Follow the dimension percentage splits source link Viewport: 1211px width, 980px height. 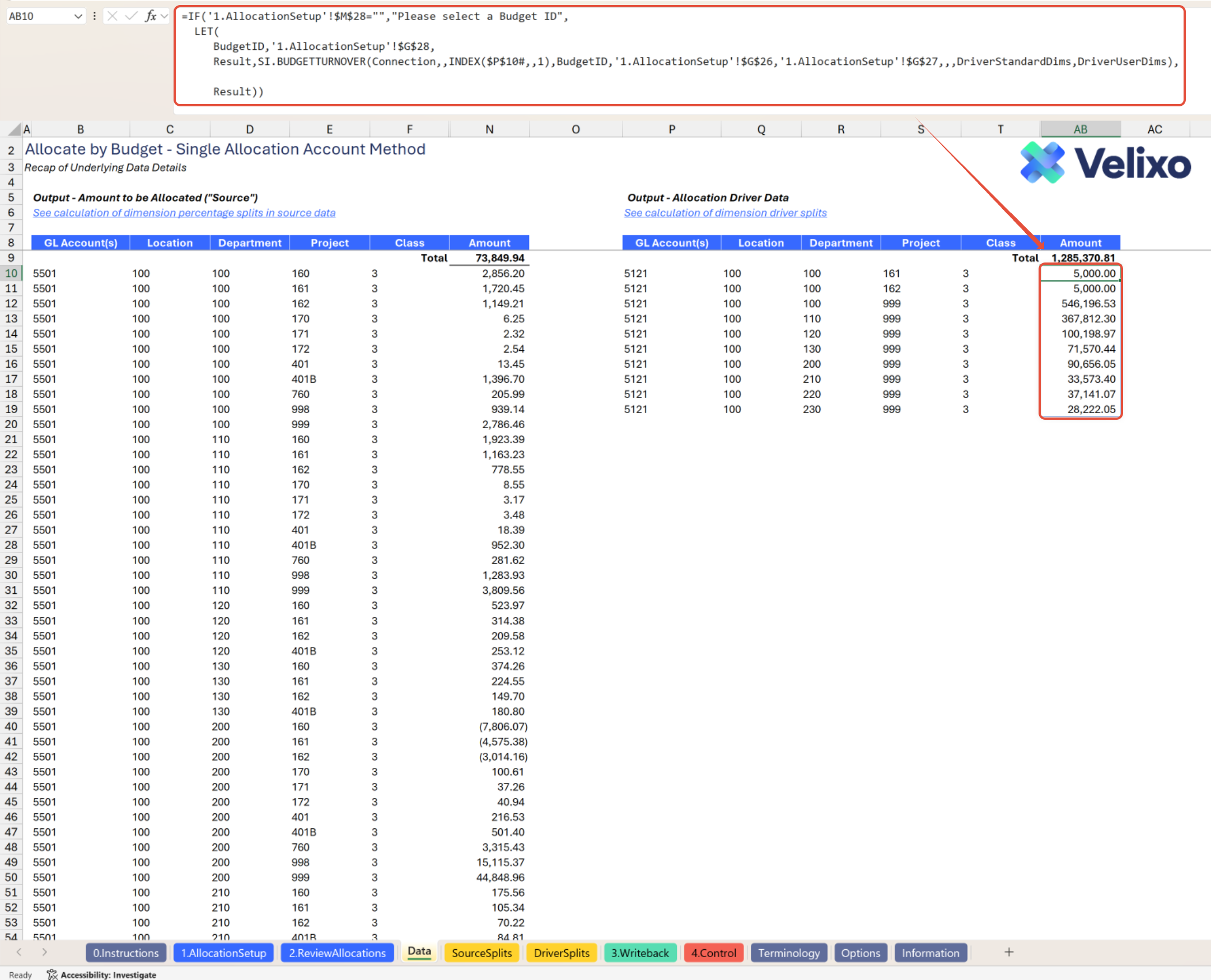[x=184, y=213]
